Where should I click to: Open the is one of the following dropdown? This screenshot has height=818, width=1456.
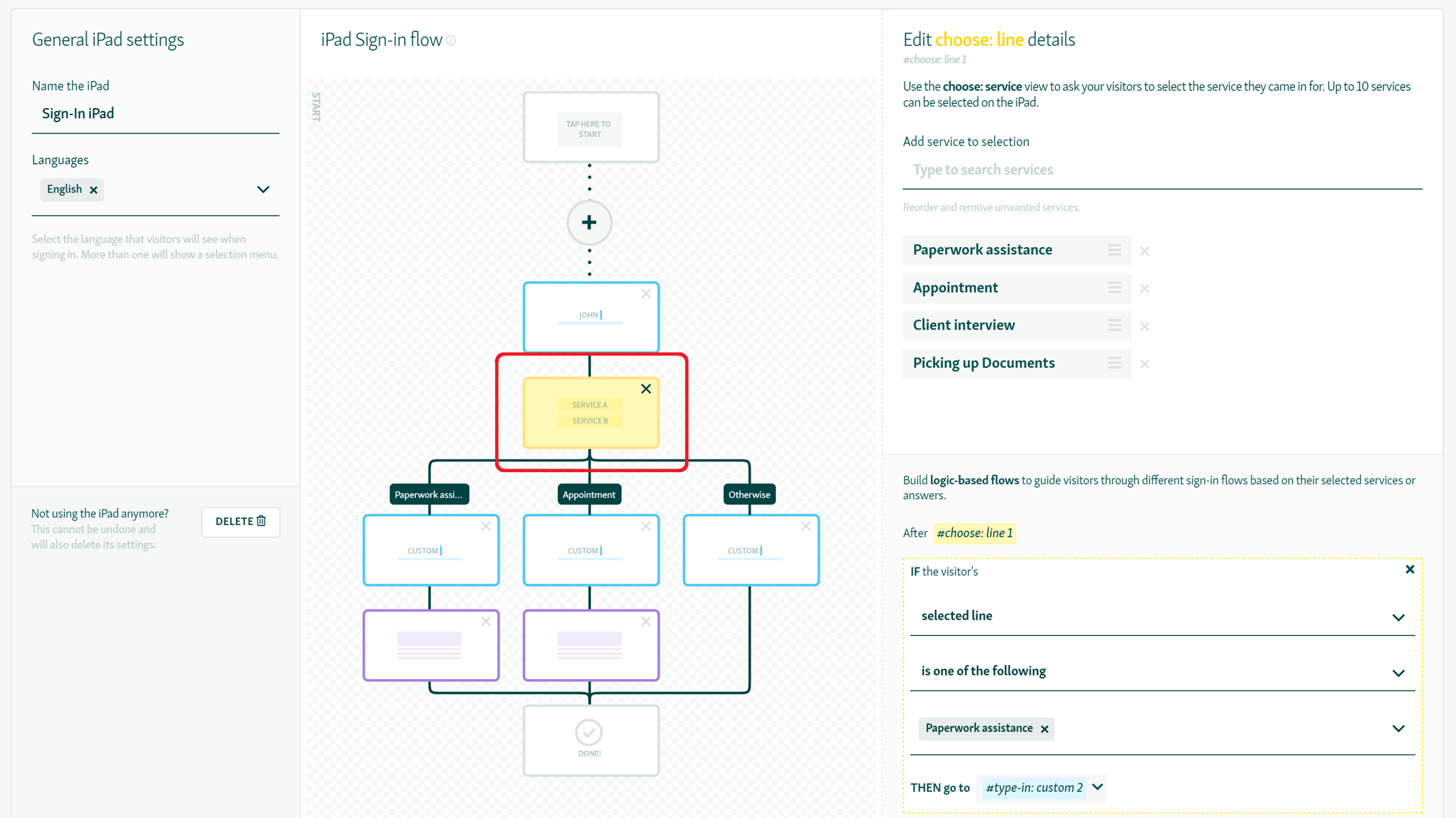(x=1398, y=673)
